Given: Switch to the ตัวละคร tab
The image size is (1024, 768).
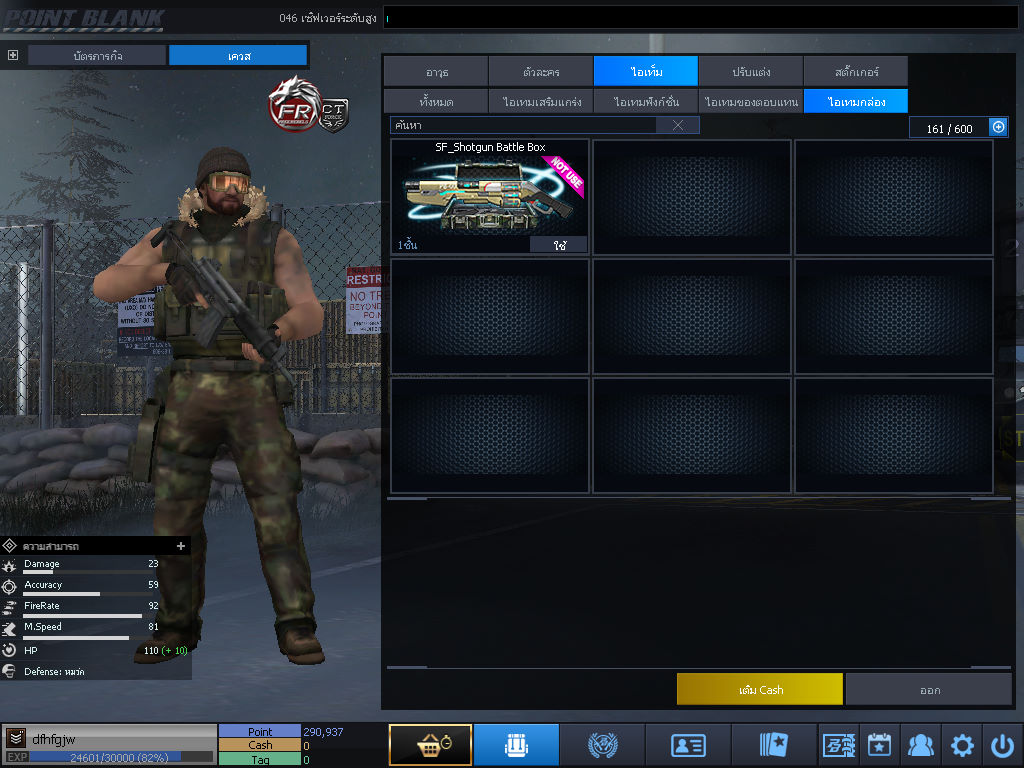Looking at the screenshot, I should pos(541,72).
